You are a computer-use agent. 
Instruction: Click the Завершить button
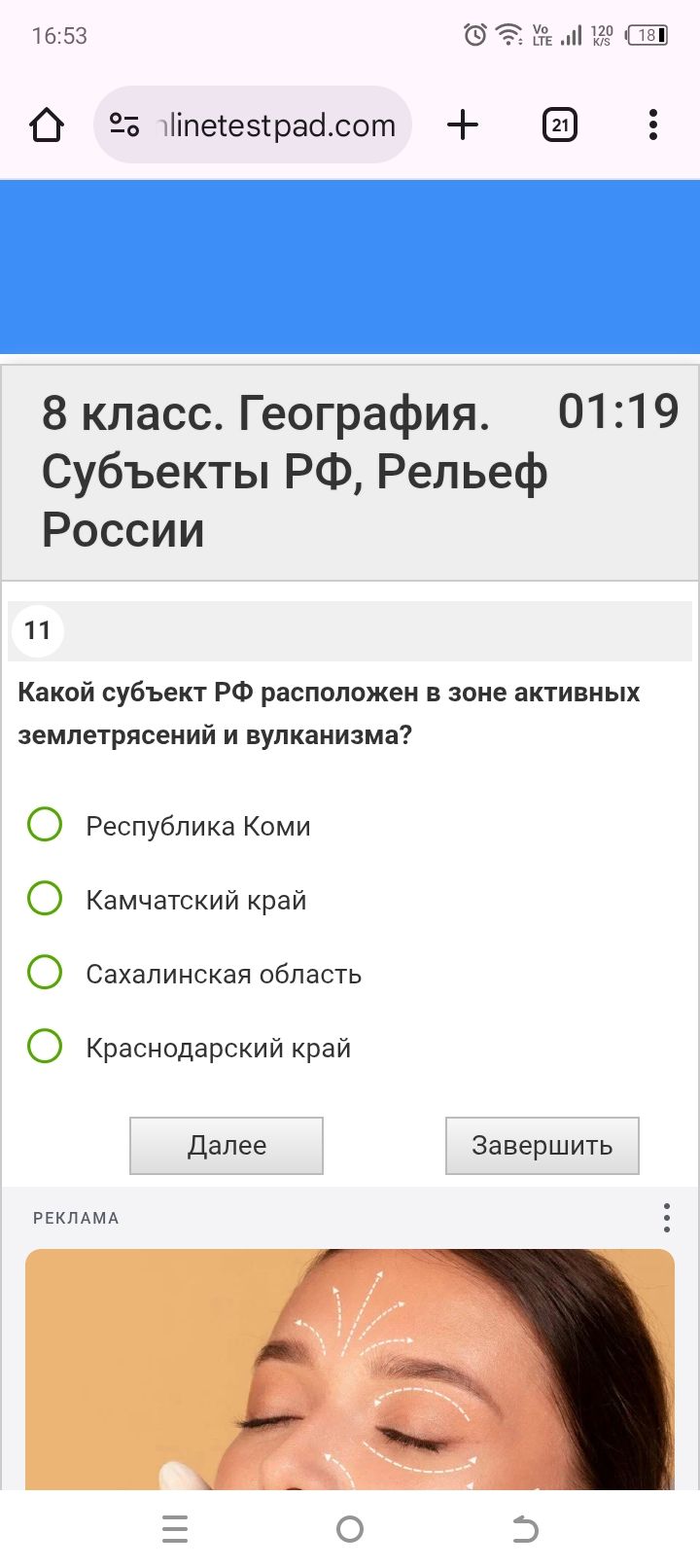[542, 1146]
